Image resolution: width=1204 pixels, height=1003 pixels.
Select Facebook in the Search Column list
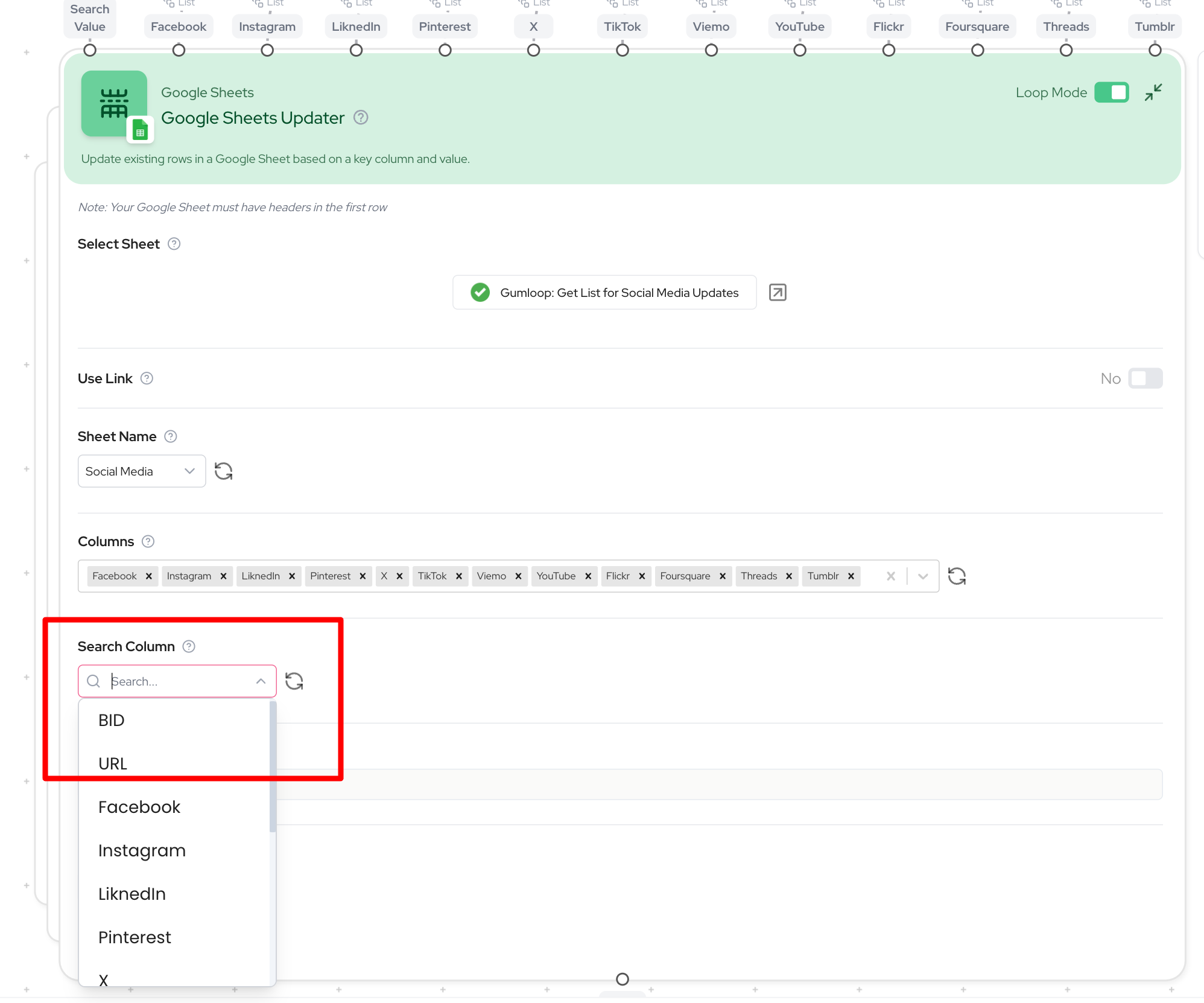click(174, 807)
